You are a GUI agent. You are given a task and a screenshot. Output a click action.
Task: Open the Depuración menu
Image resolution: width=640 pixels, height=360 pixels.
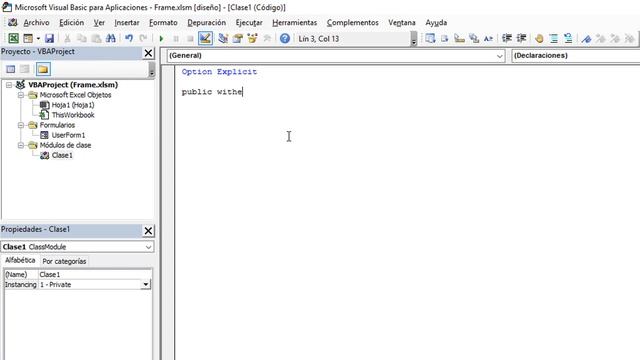pyautogui.click(x=207, y=22)
